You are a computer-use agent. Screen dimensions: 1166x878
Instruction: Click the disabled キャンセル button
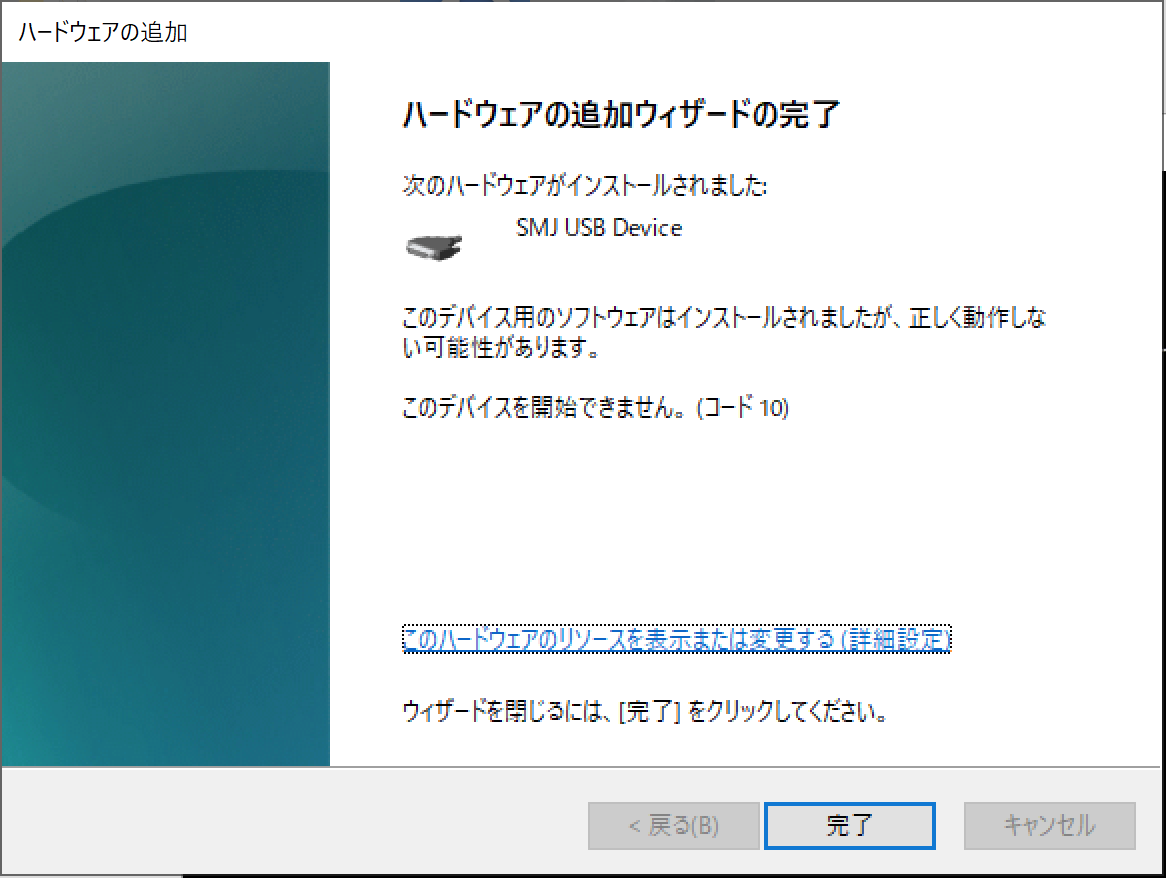(1048, 826)
